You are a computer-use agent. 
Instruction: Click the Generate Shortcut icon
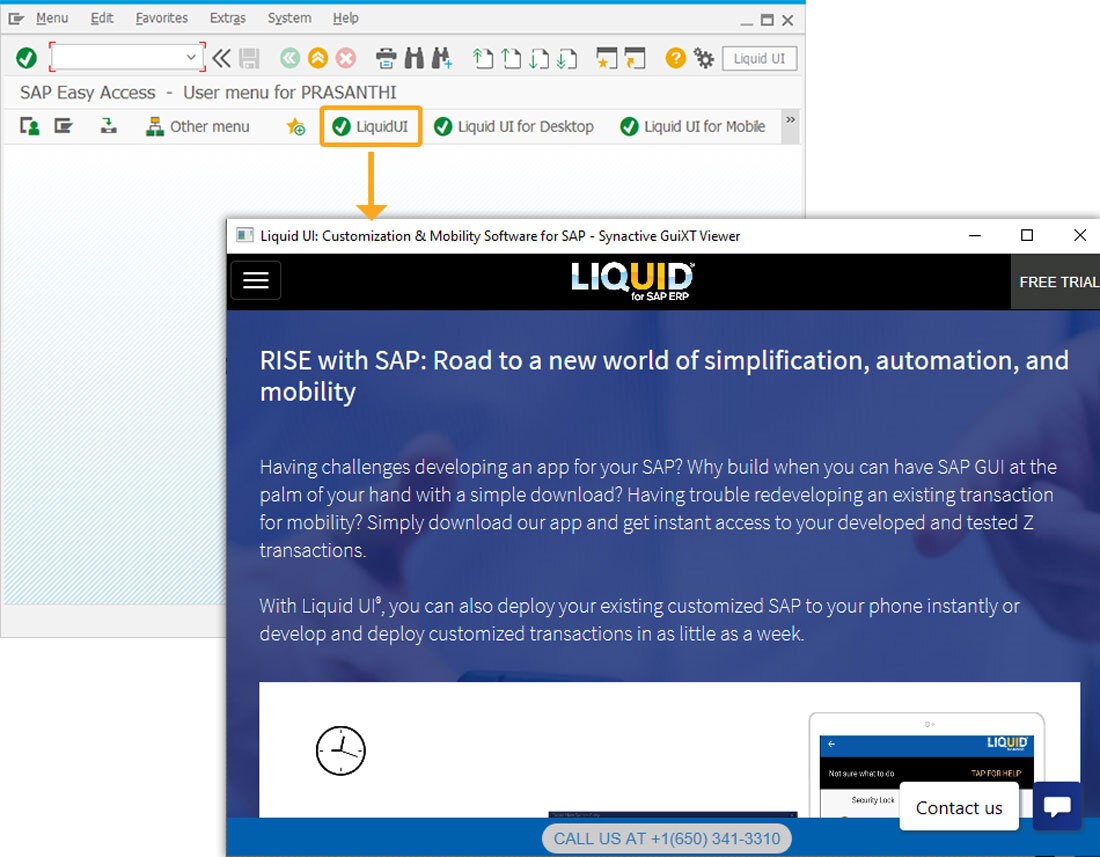click(635, 58)
